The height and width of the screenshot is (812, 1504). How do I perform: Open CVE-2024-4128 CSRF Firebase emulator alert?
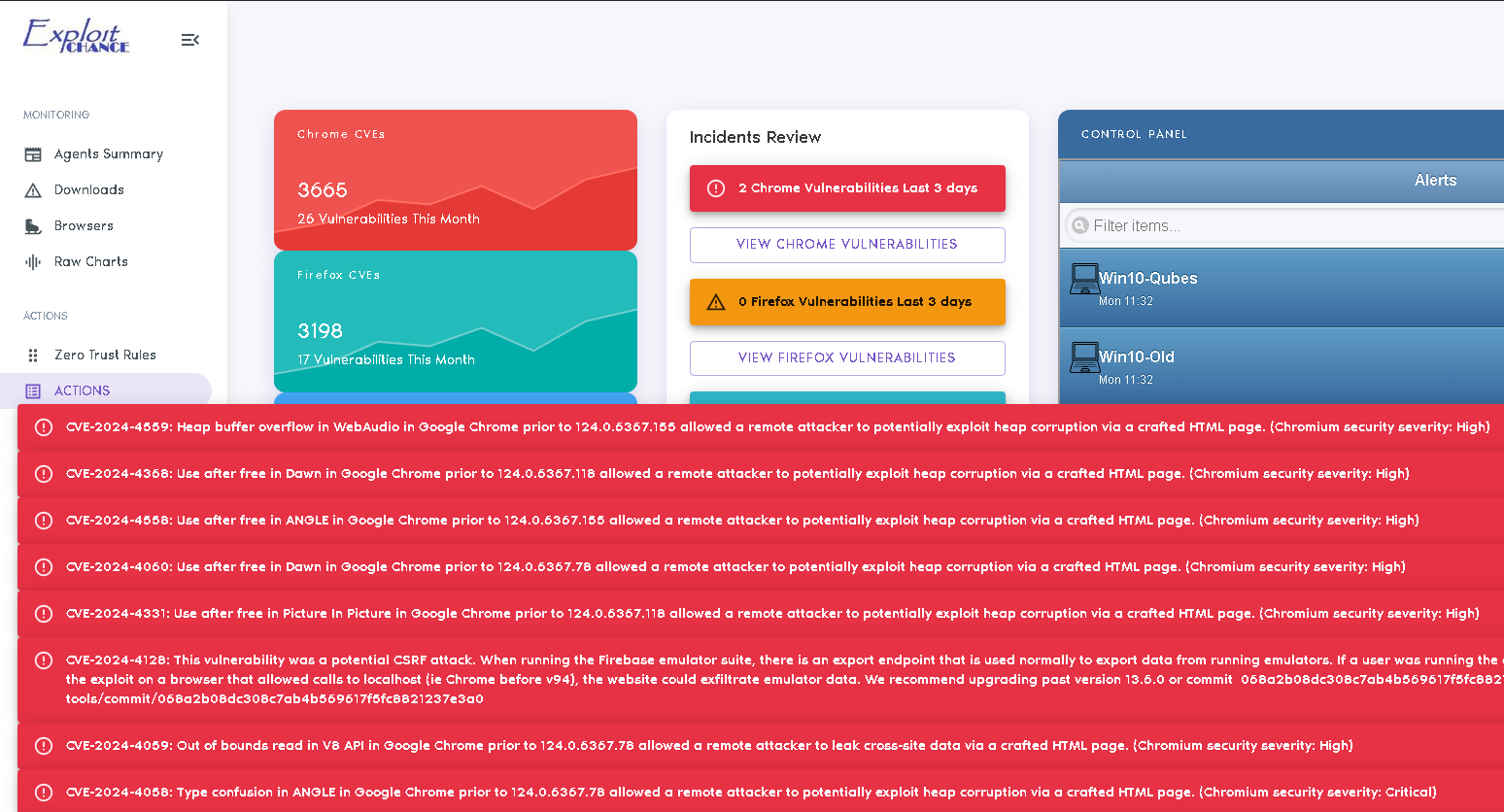(x=761, y=680)
